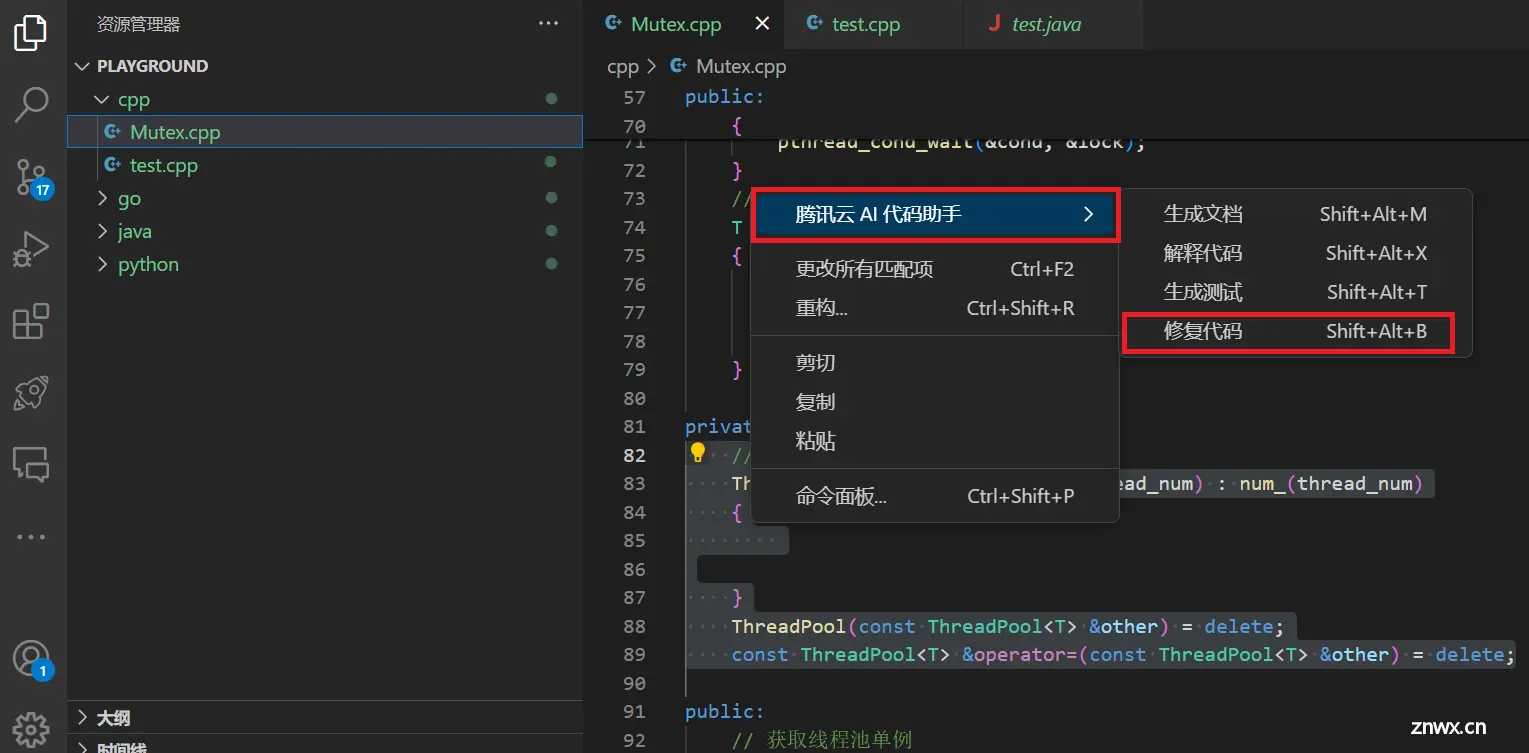Collapse the PLAYGROUND root folder
This screenshot has height=753, width=1529.
click(83, 66)
